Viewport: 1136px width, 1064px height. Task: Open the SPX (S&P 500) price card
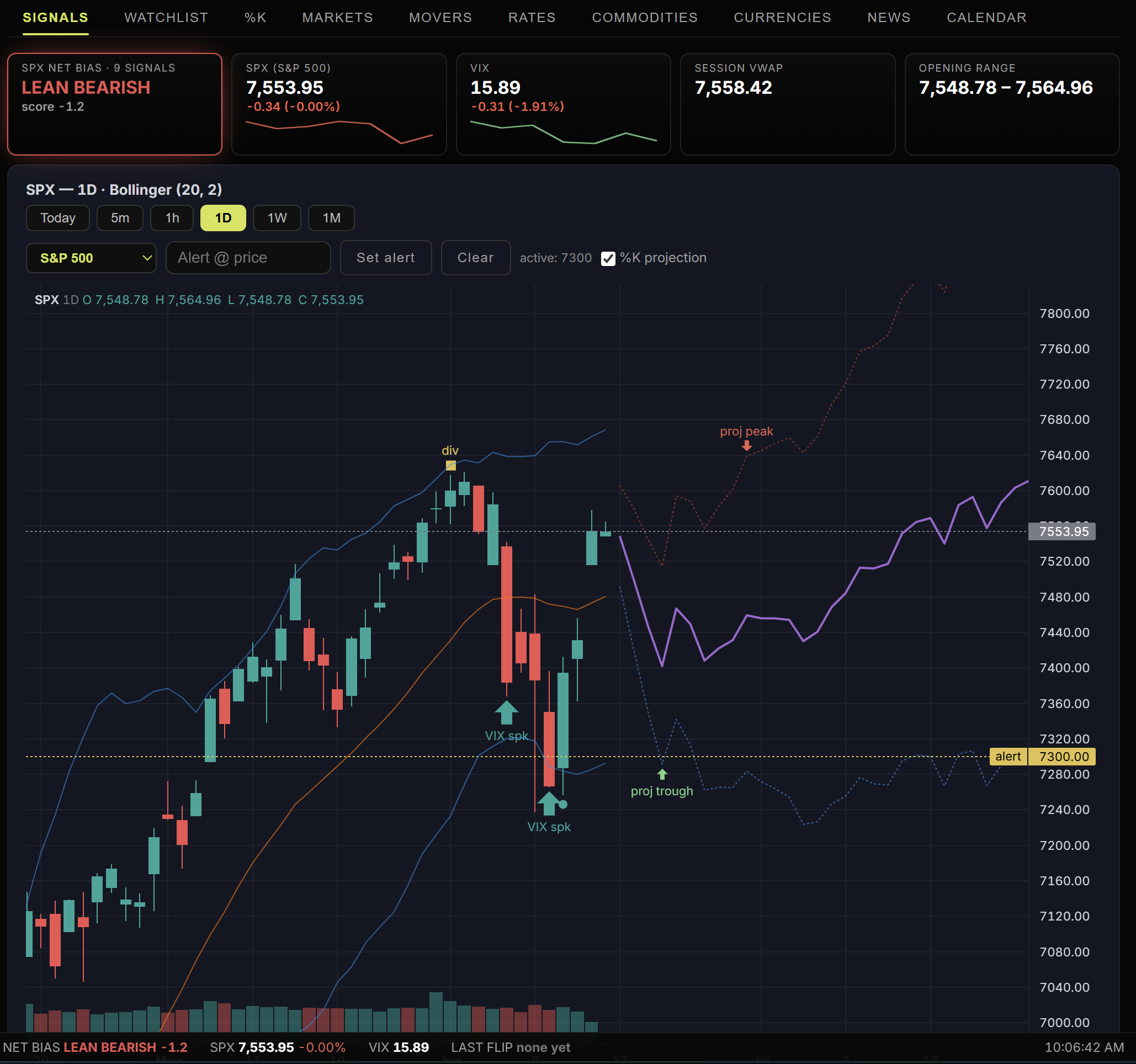339,104
